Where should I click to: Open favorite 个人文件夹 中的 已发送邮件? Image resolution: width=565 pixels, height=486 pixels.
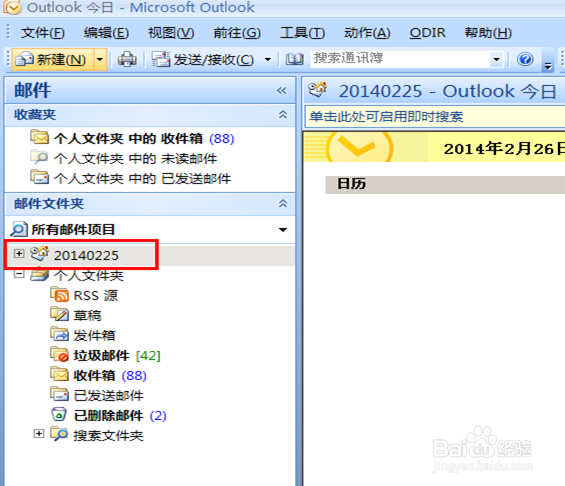pos(142,179)
